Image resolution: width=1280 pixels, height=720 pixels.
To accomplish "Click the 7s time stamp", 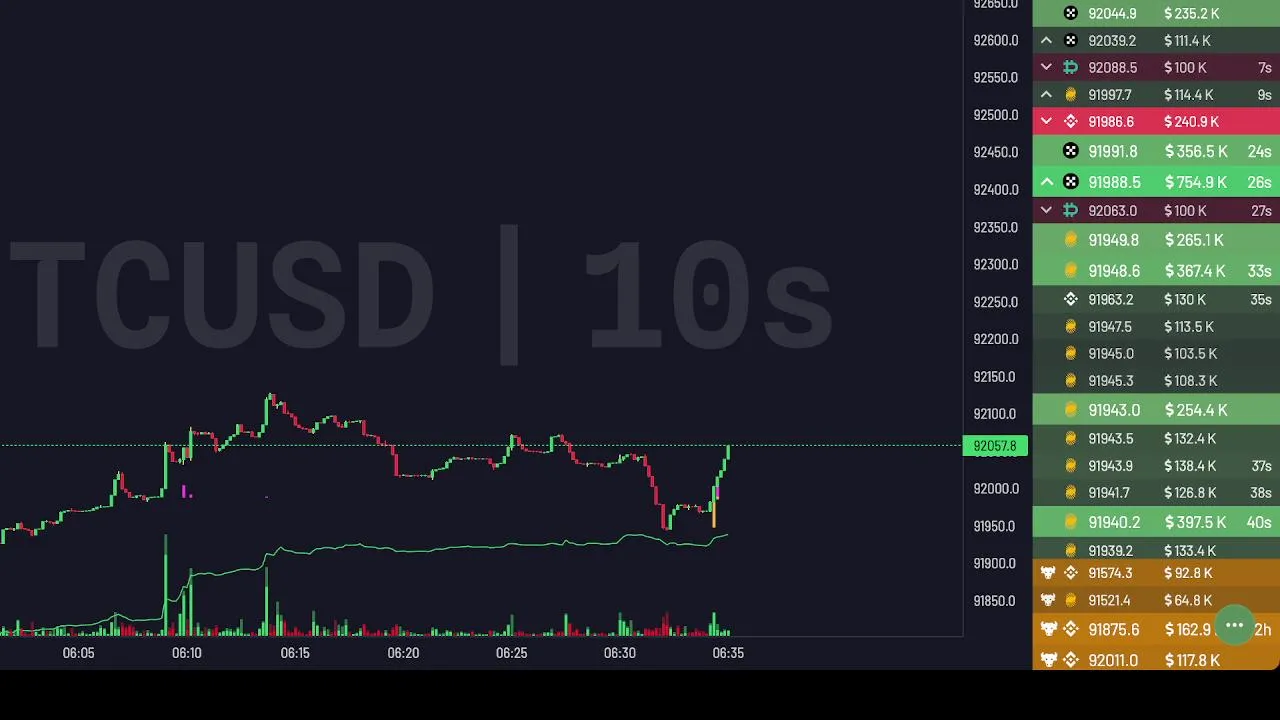I will coord(1265,68).
